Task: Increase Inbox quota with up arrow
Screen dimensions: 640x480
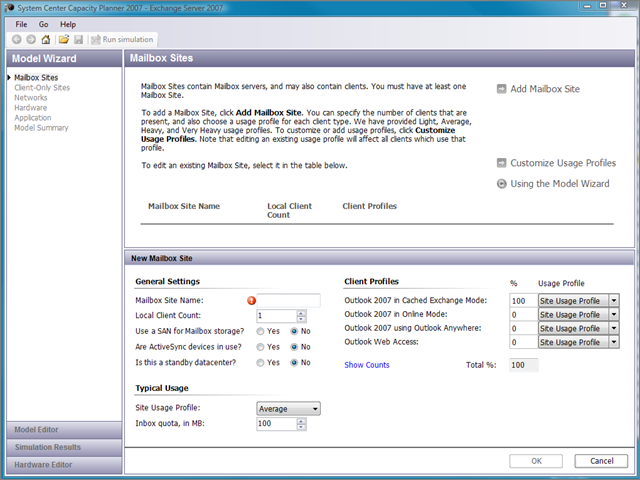Action: tap(301, 421)
